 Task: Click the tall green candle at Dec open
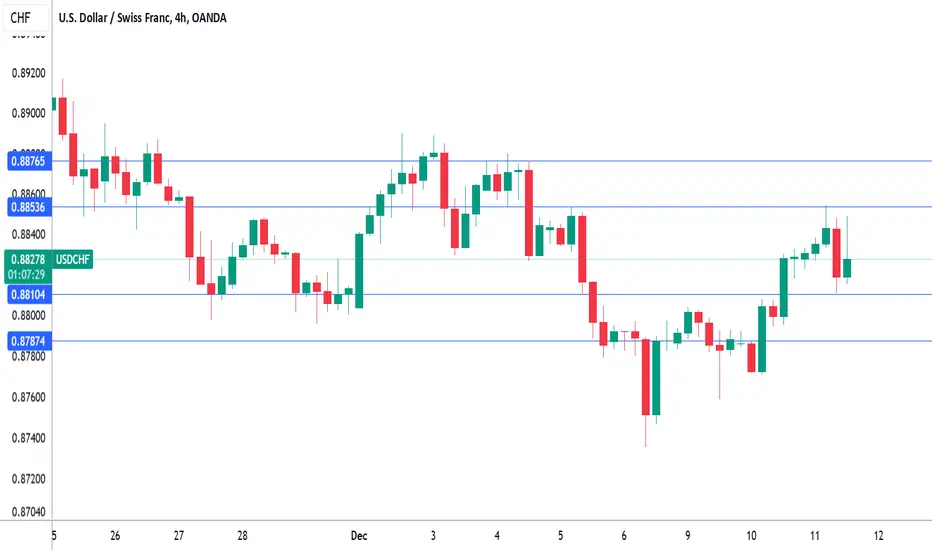point(359,271)
